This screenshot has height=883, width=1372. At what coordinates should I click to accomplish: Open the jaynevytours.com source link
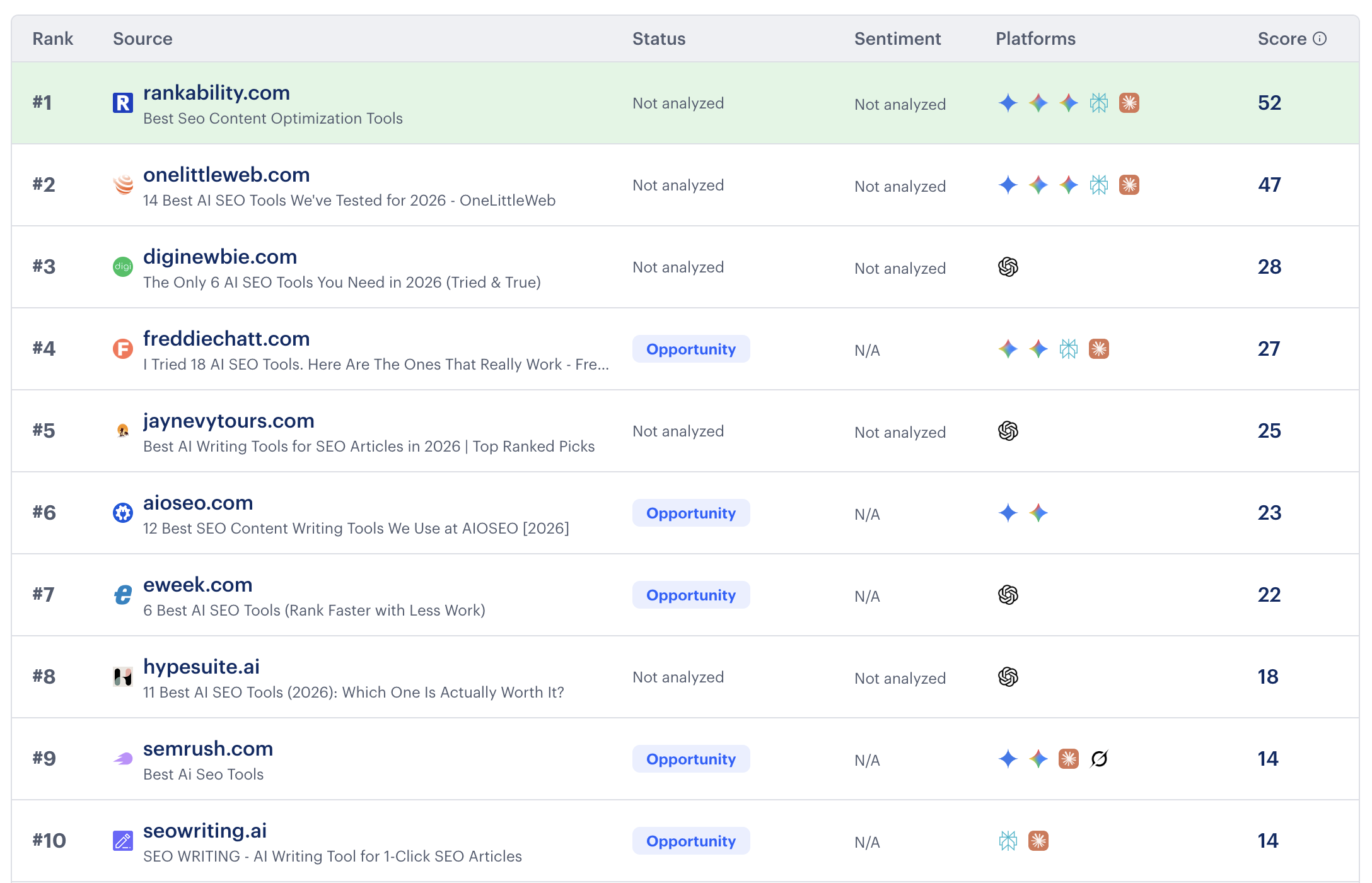[x=229, y=421]
